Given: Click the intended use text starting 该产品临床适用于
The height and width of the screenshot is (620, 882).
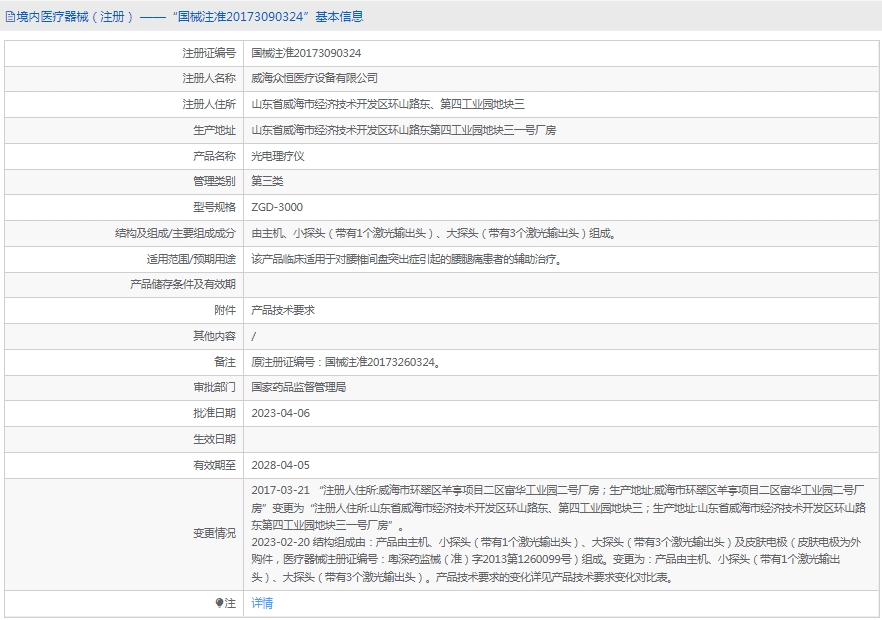Looking at the screenshot, I should (x=407, y=259).
